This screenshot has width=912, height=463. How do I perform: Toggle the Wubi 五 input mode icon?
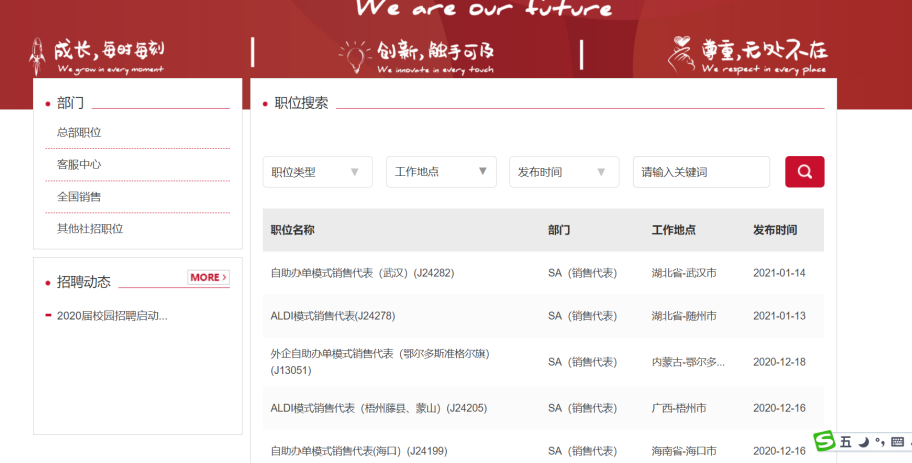coord(846,441)
